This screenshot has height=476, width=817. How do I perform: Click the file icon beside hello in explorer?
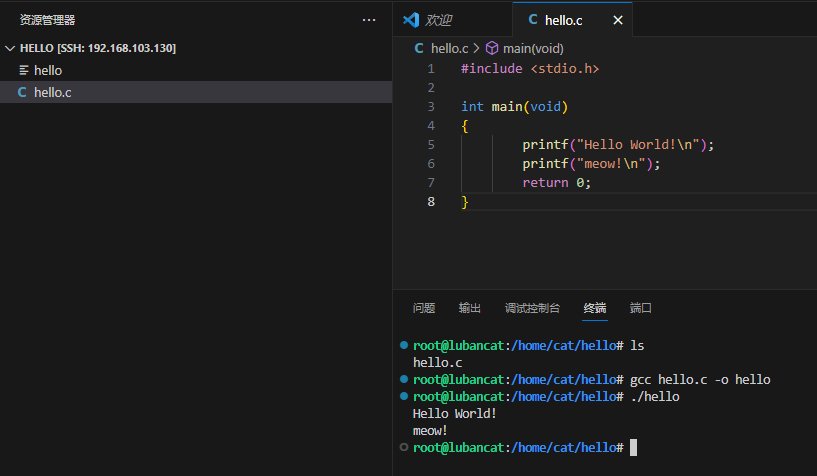coord(23,70)
